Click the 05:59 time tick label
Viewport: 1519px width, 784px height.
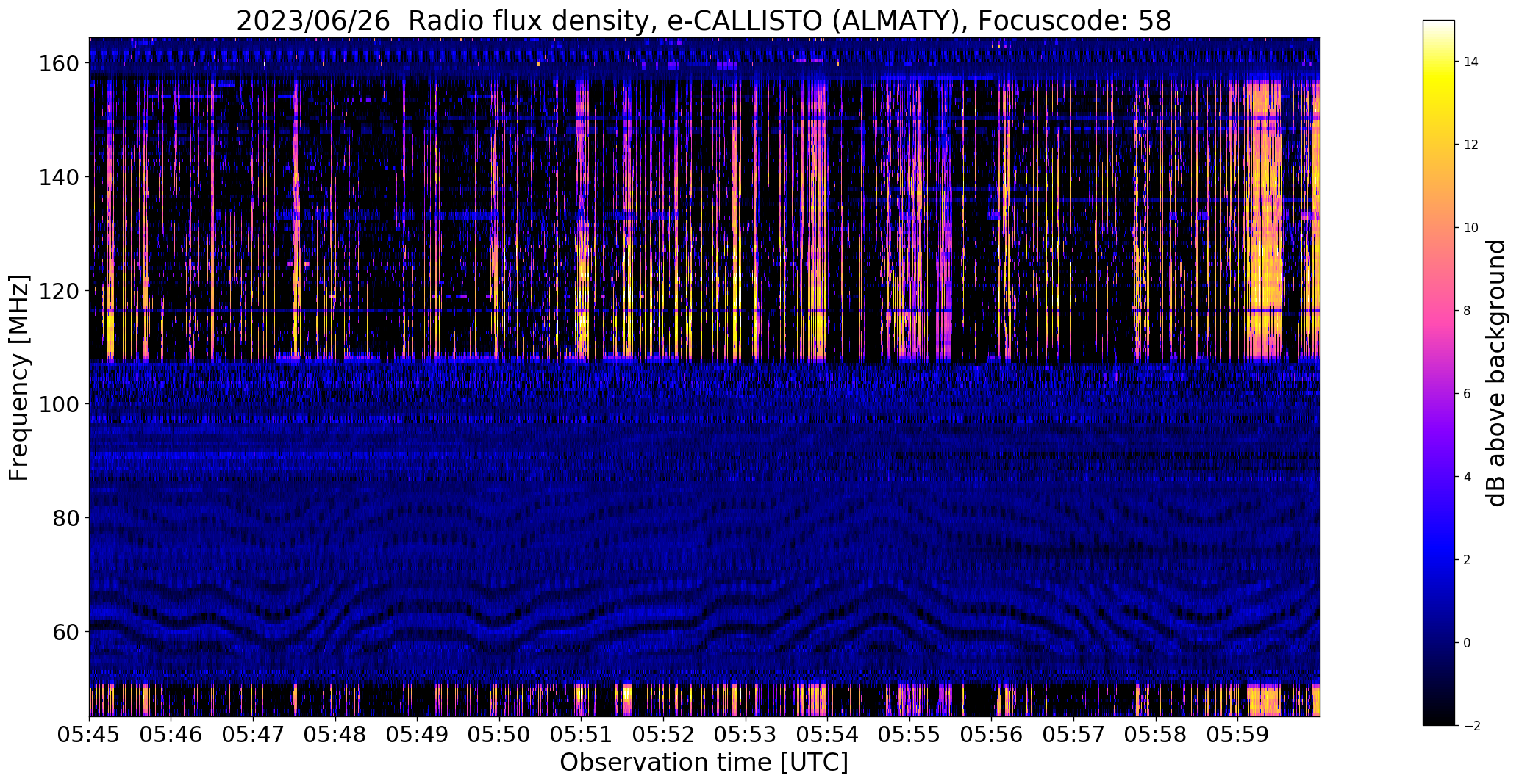tap(1237, 735)
